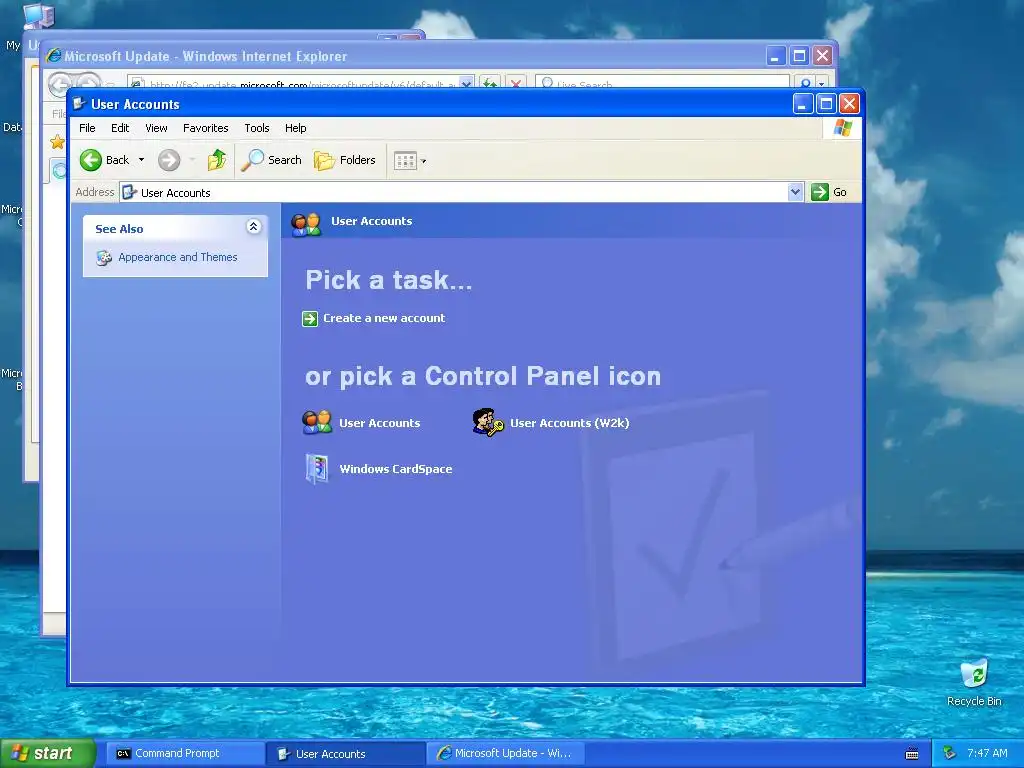
Task: Open the Back history dropdown arrow
Action: click(141, 160)
